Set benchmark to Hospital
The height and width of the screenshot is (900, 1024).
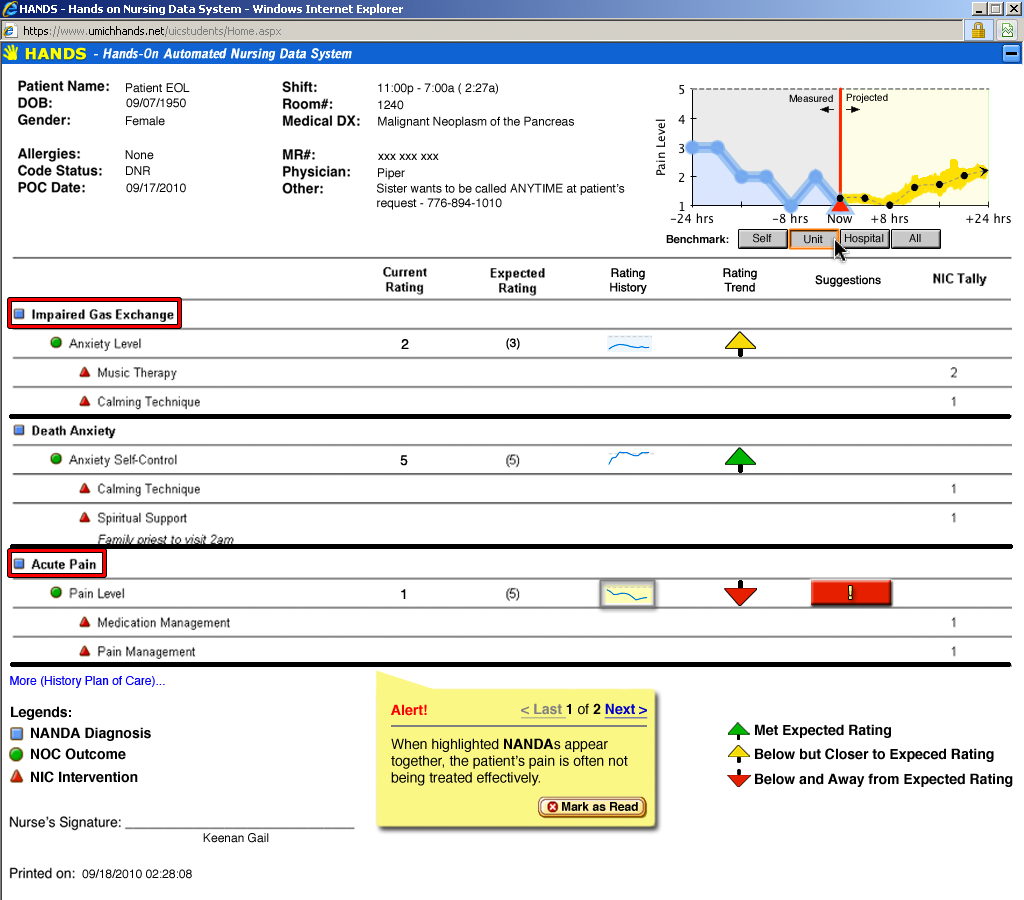click(863, 238)
